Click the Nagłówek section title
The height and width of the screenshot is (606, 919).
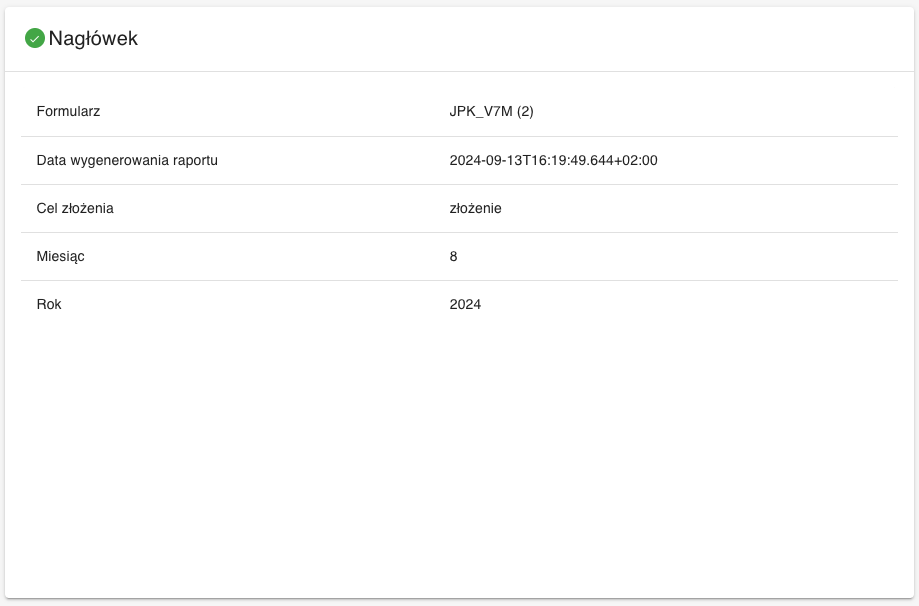(x=93, y=39)
